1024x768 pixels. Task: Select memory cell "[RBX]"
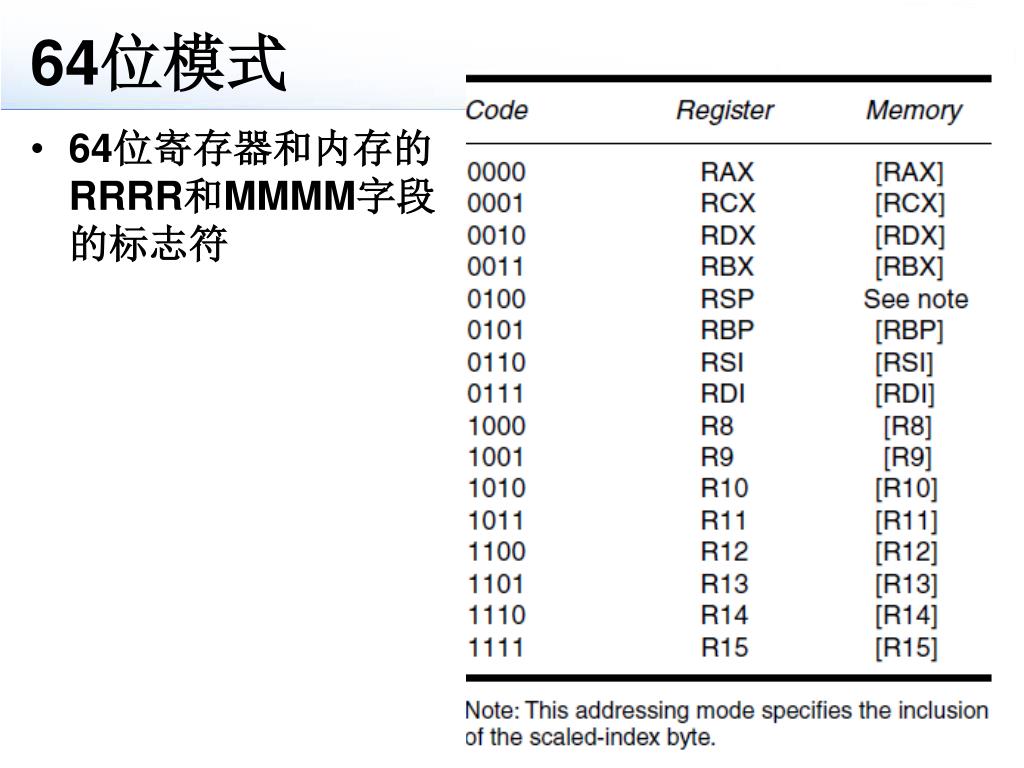click(x=910, y=267)
